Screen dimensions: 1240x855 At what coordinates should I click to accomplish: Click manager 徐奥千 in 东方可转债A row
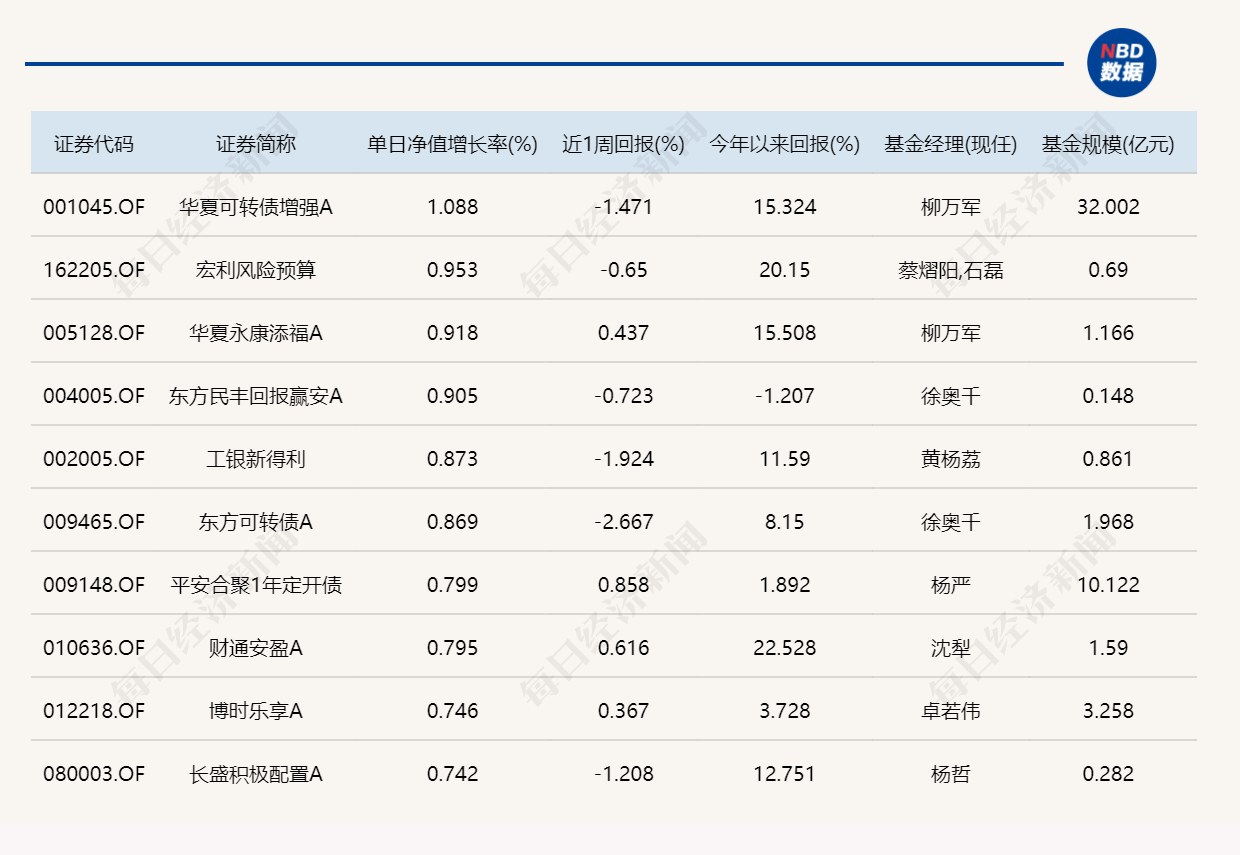[951, 522]
